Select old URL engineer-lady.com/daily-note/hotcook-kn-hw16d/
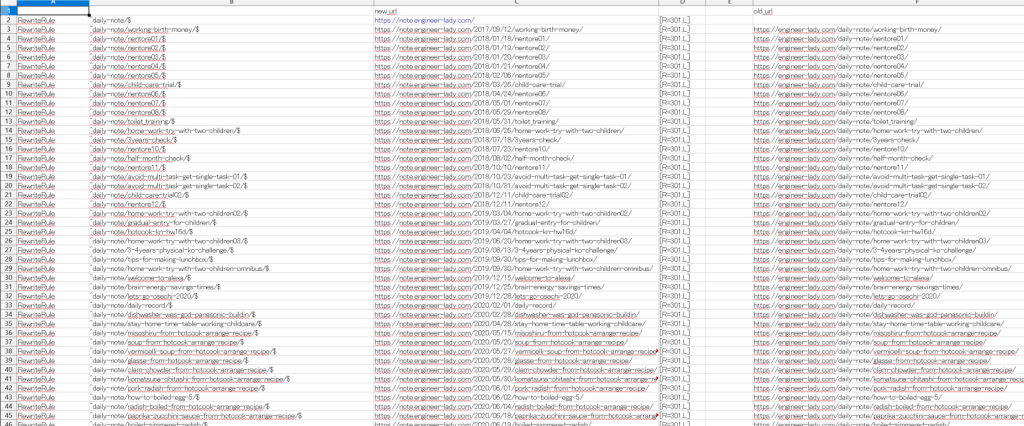The height and width of the screenshot is (426, 1024). coord(888,231)
